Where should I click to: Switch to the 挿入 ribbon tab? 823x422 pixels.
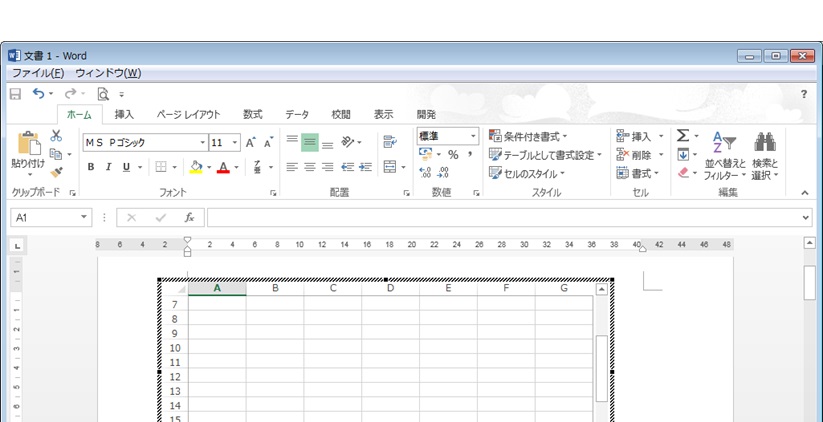(x=124, y=114)
